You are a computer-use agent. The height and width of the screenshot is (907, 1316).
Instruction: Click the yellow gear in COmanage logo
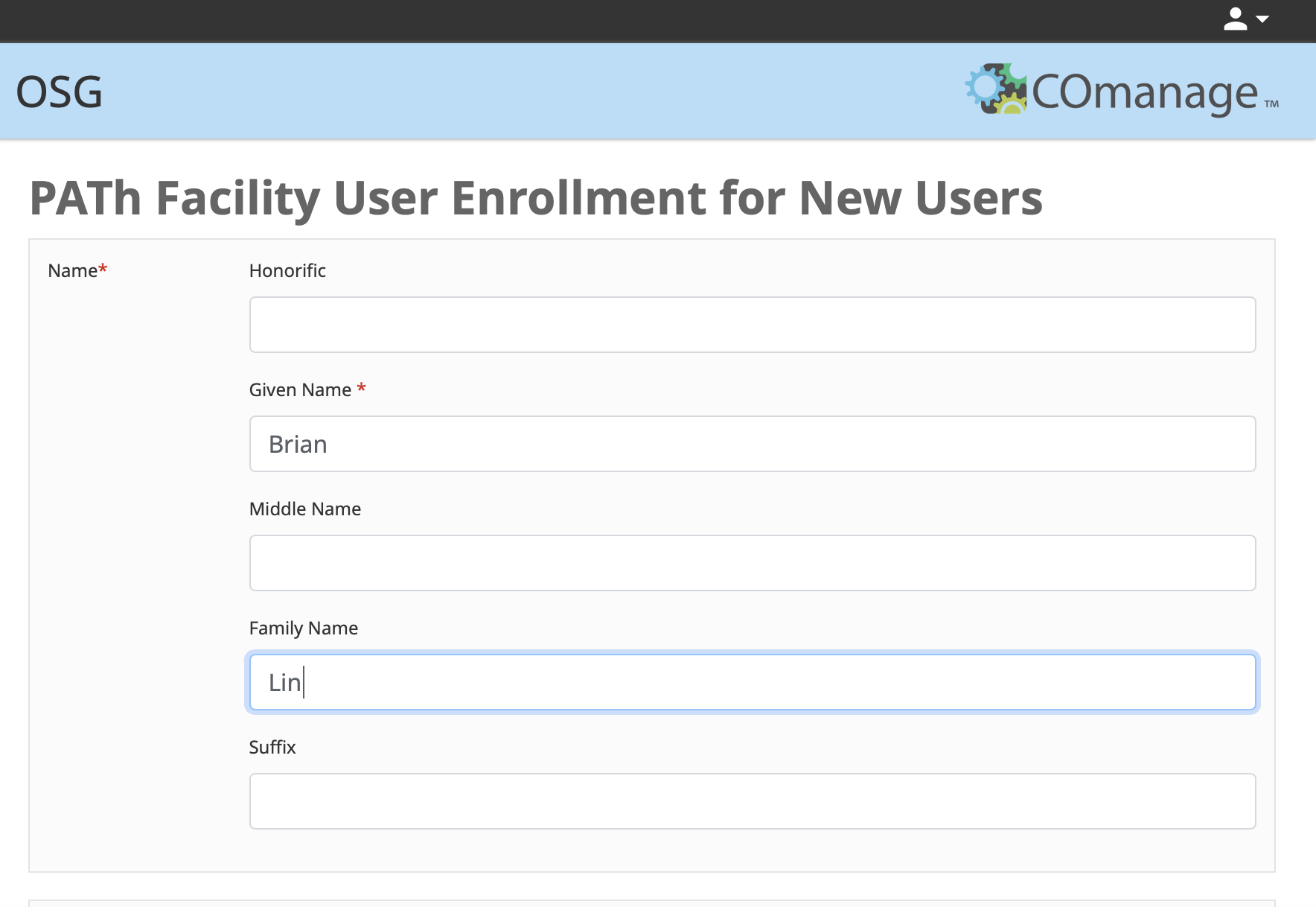(1011, 104)
